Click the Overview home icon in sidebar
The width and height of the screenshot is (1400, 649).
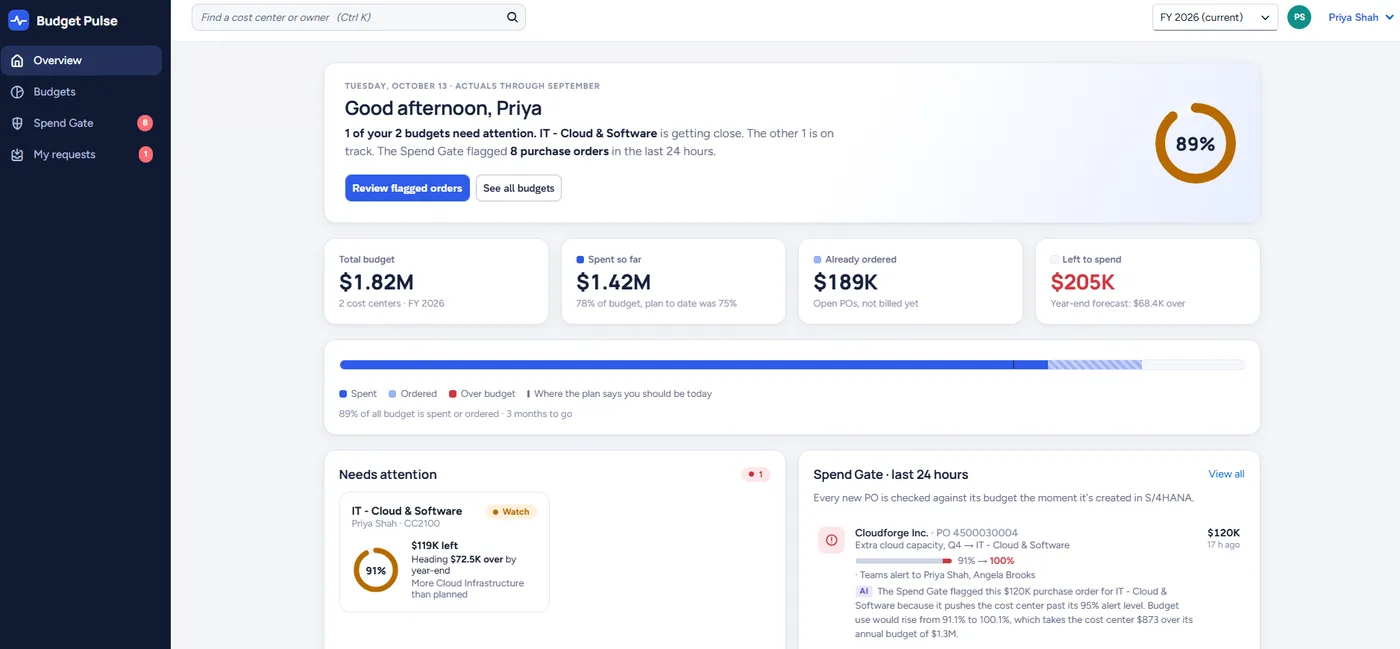pyautogui.click(x=17, y=61)
